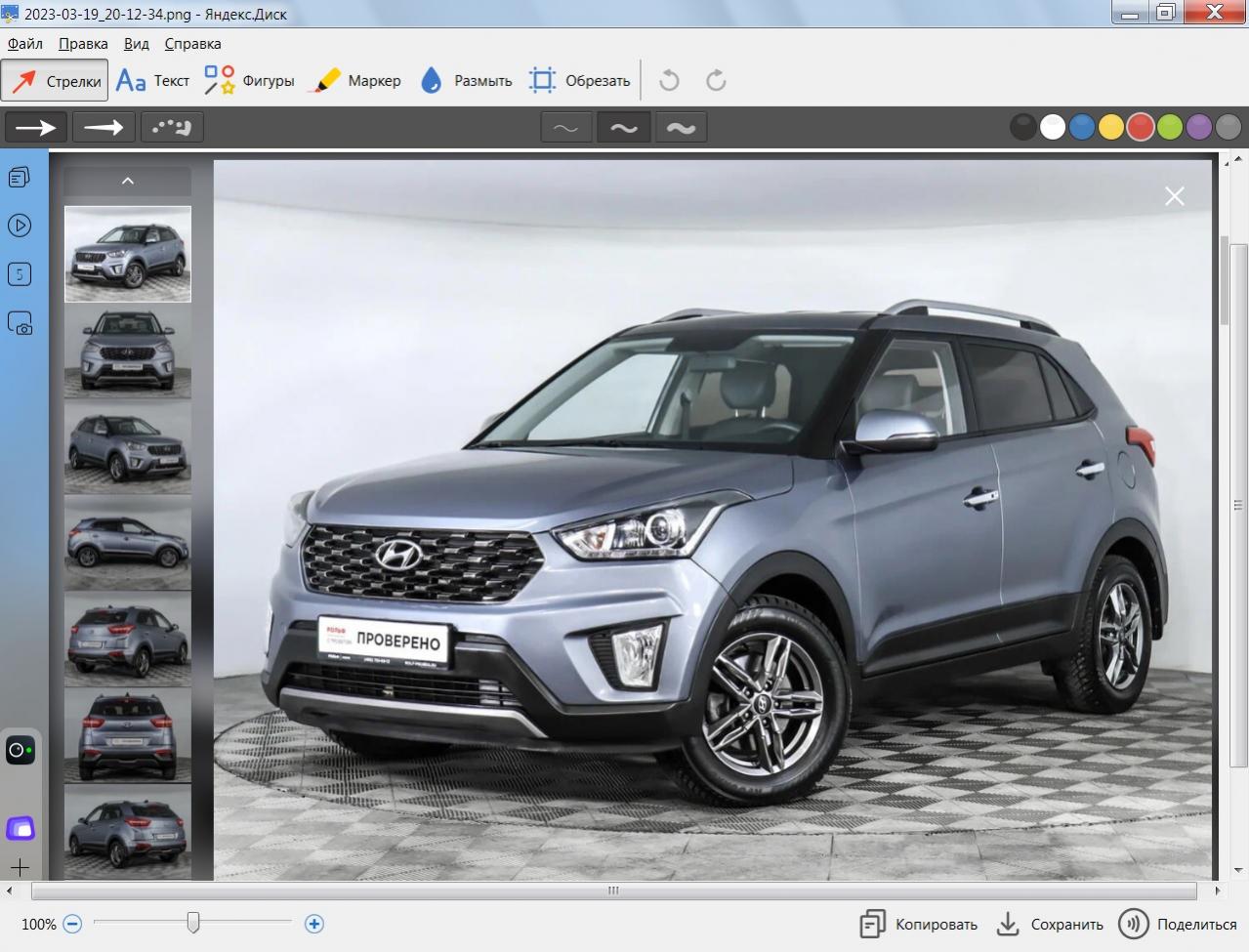Select the sixth thumbnail, rear view
The image size is (1249, 952).
[x=128, y=736]
